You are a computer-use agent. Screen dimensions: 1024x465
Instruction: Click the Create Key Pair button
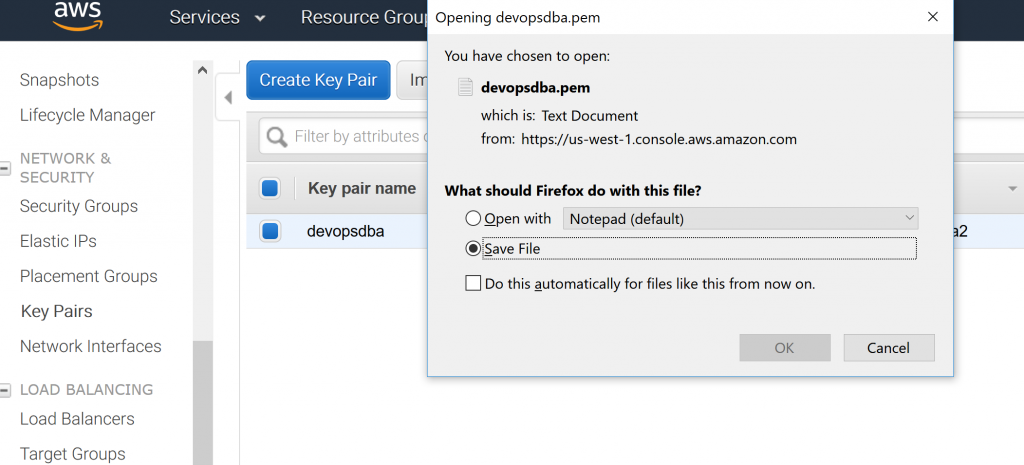click(x=318, y=80)
